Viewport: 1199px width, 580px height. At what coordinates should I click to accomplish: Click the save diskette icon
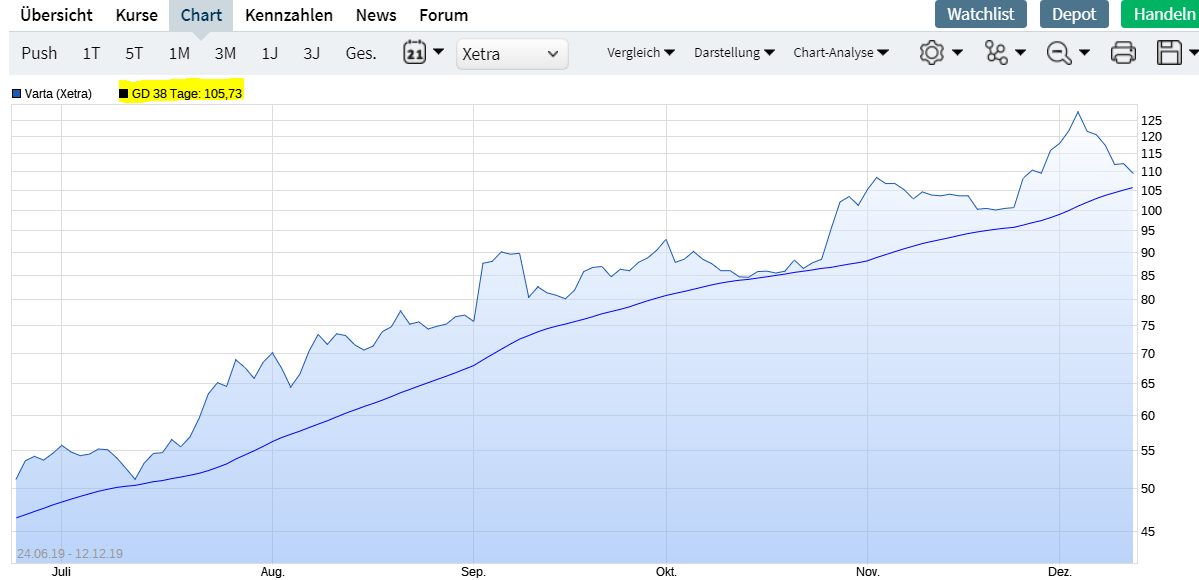point(1168,53)
